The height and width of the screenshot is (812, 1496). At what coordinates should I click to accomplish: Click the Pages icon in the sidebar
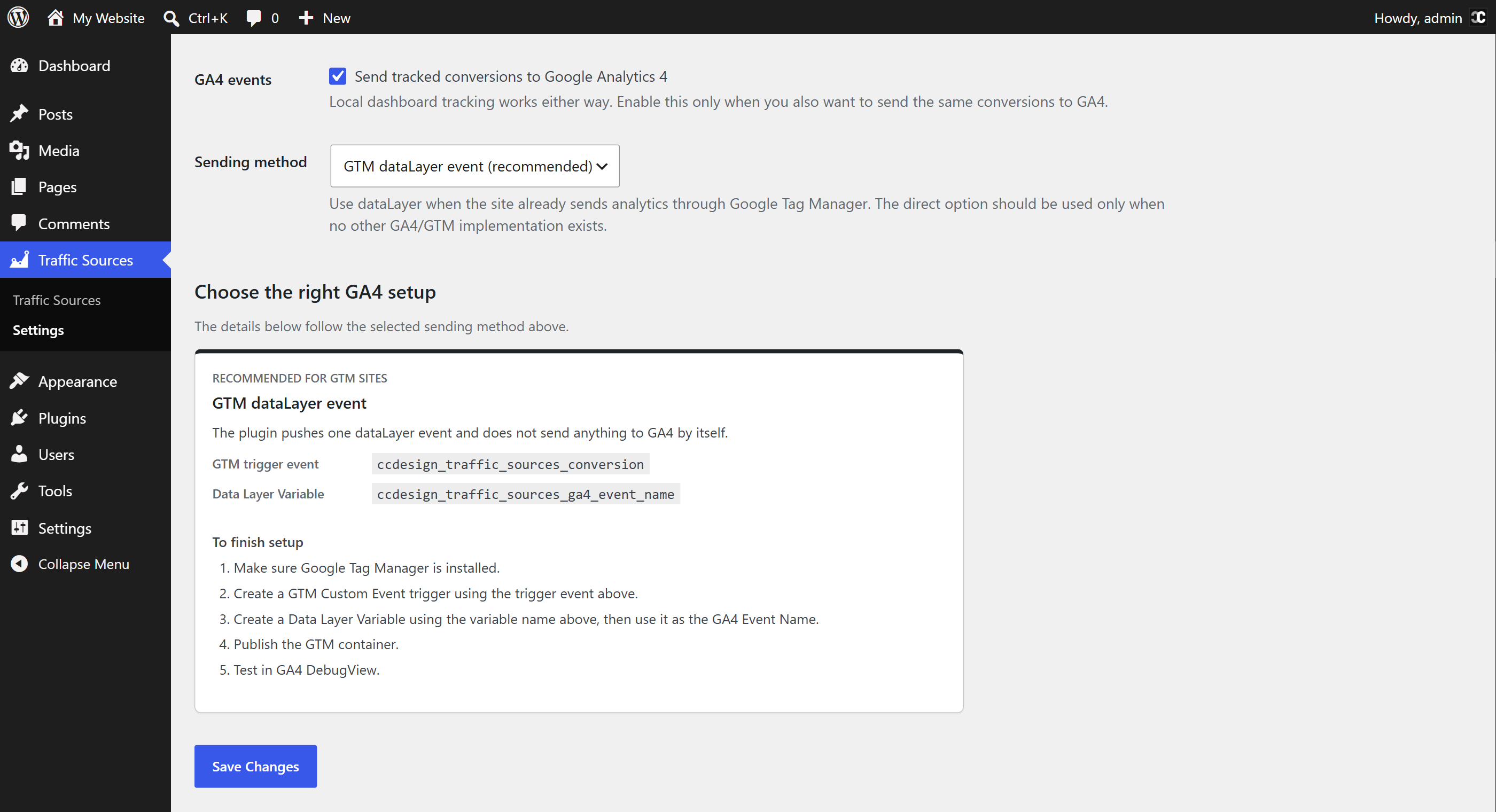pos(19,187)
